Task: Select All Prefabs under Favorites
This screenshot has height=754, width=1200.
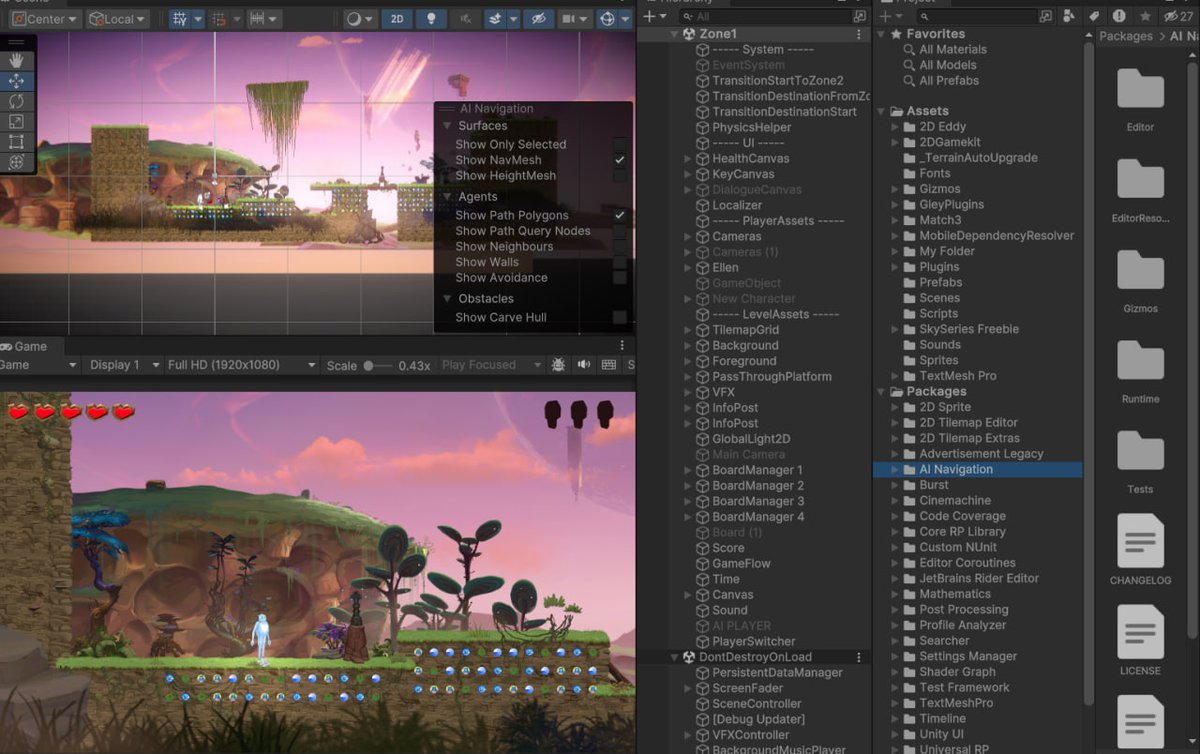Action: [x=947, y=81]
